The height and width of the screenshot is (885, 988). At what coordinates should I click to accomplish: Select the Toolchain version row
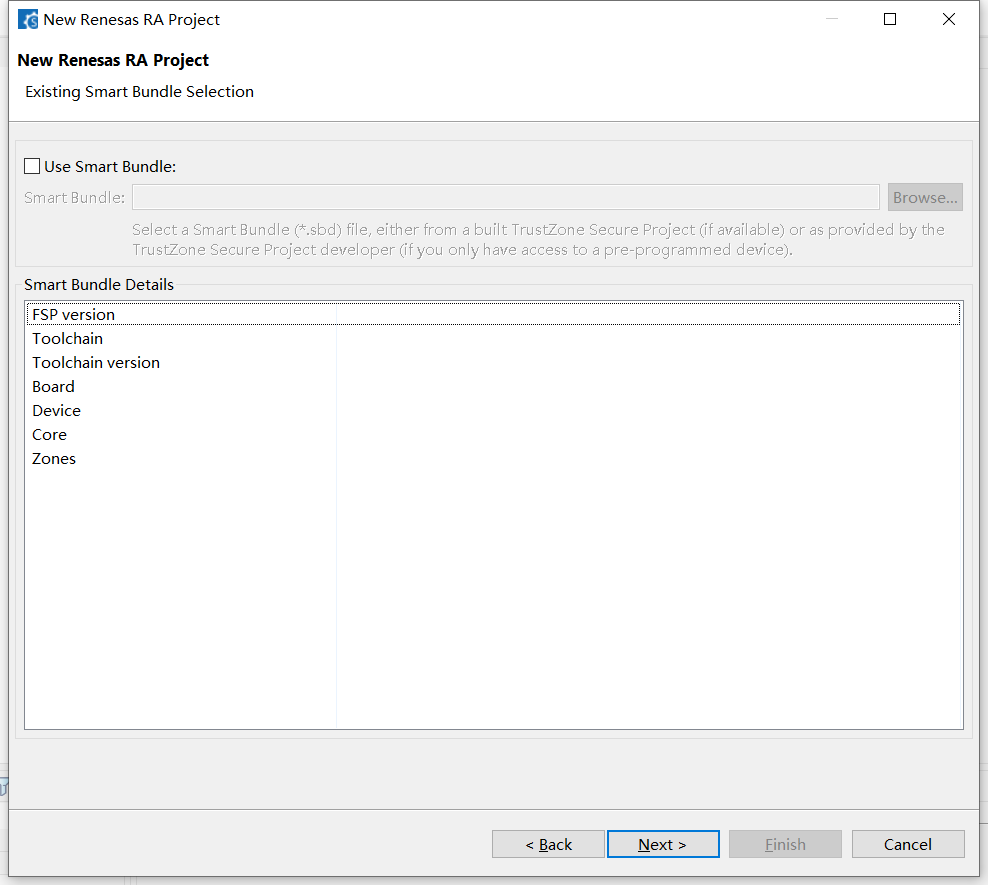(493, 362)
